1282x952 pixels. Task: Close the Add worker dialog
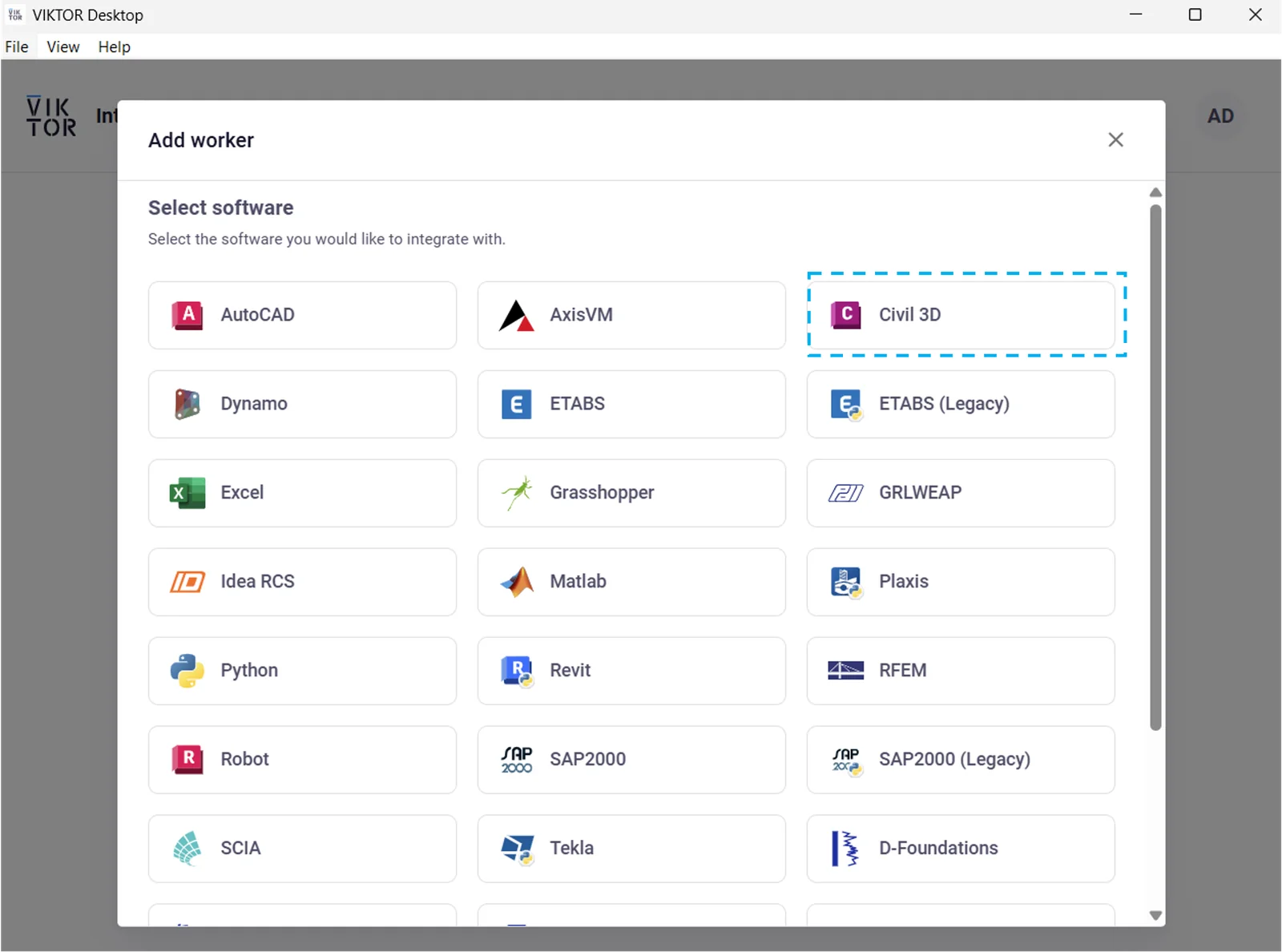coord(1115,140)
